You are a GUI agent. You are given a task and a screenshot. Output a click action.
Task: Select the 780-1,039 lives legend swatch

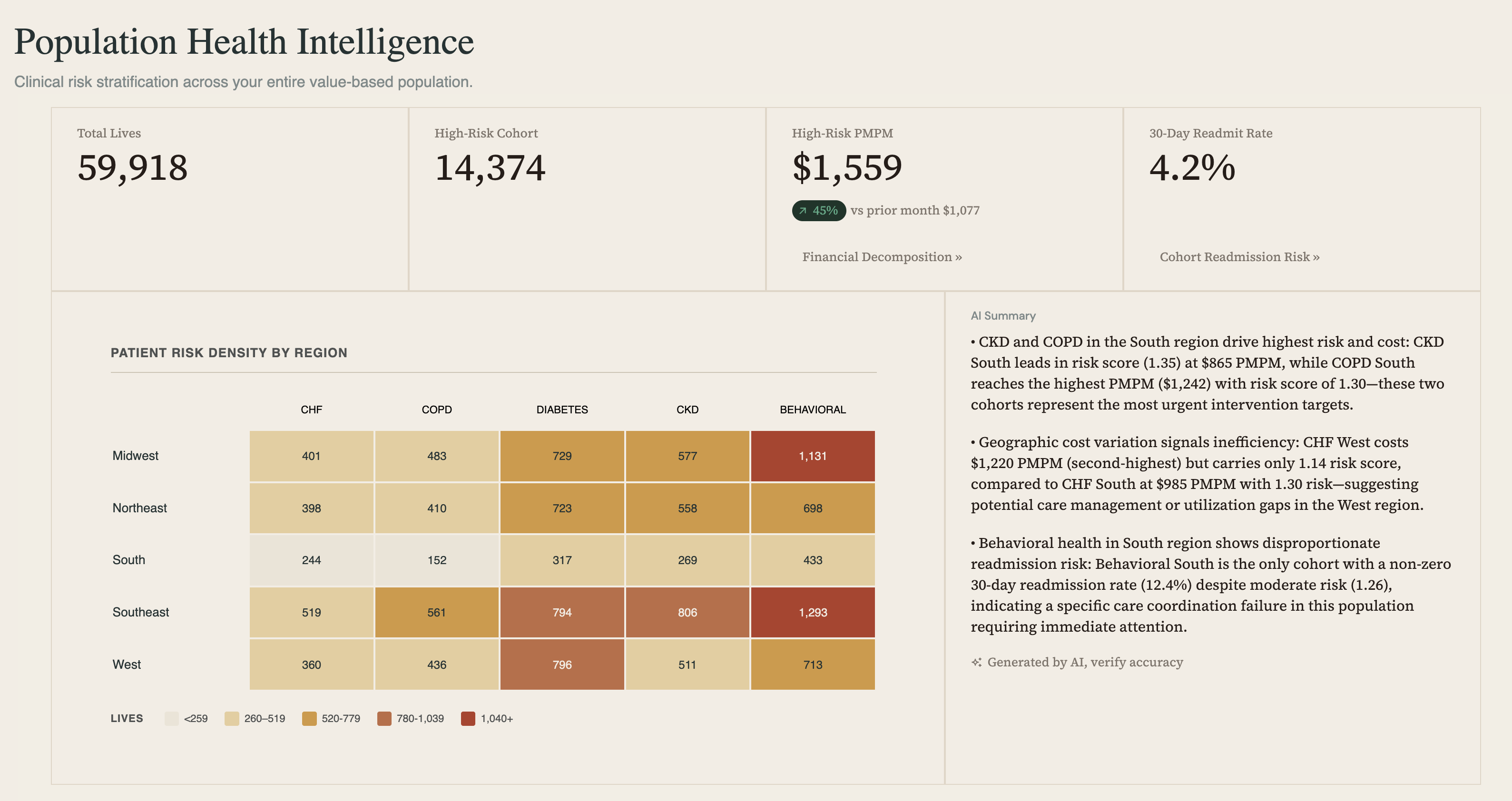[x=384, y=718]
